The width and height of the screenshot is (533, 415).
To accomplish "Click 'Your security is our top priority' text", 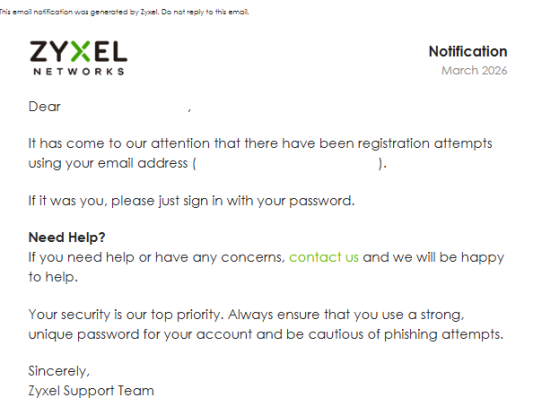I will 125,314.
